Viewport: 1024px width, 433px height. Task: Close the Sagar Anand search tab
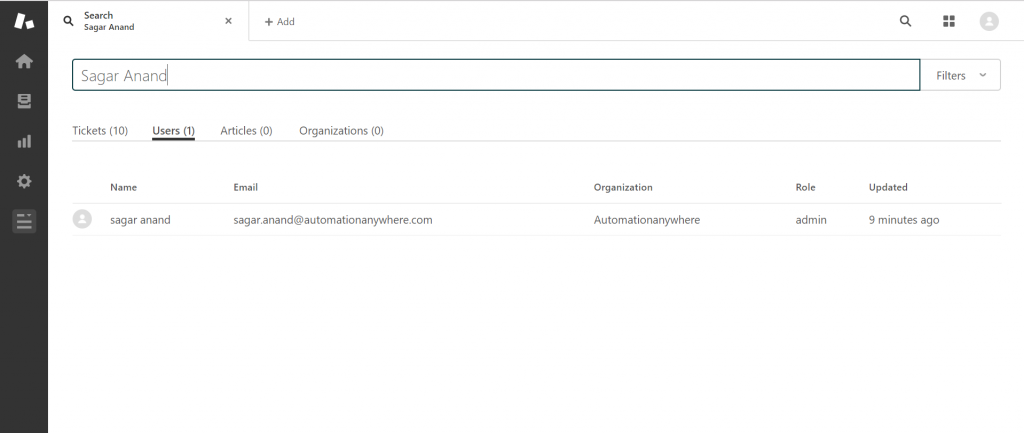229,21
